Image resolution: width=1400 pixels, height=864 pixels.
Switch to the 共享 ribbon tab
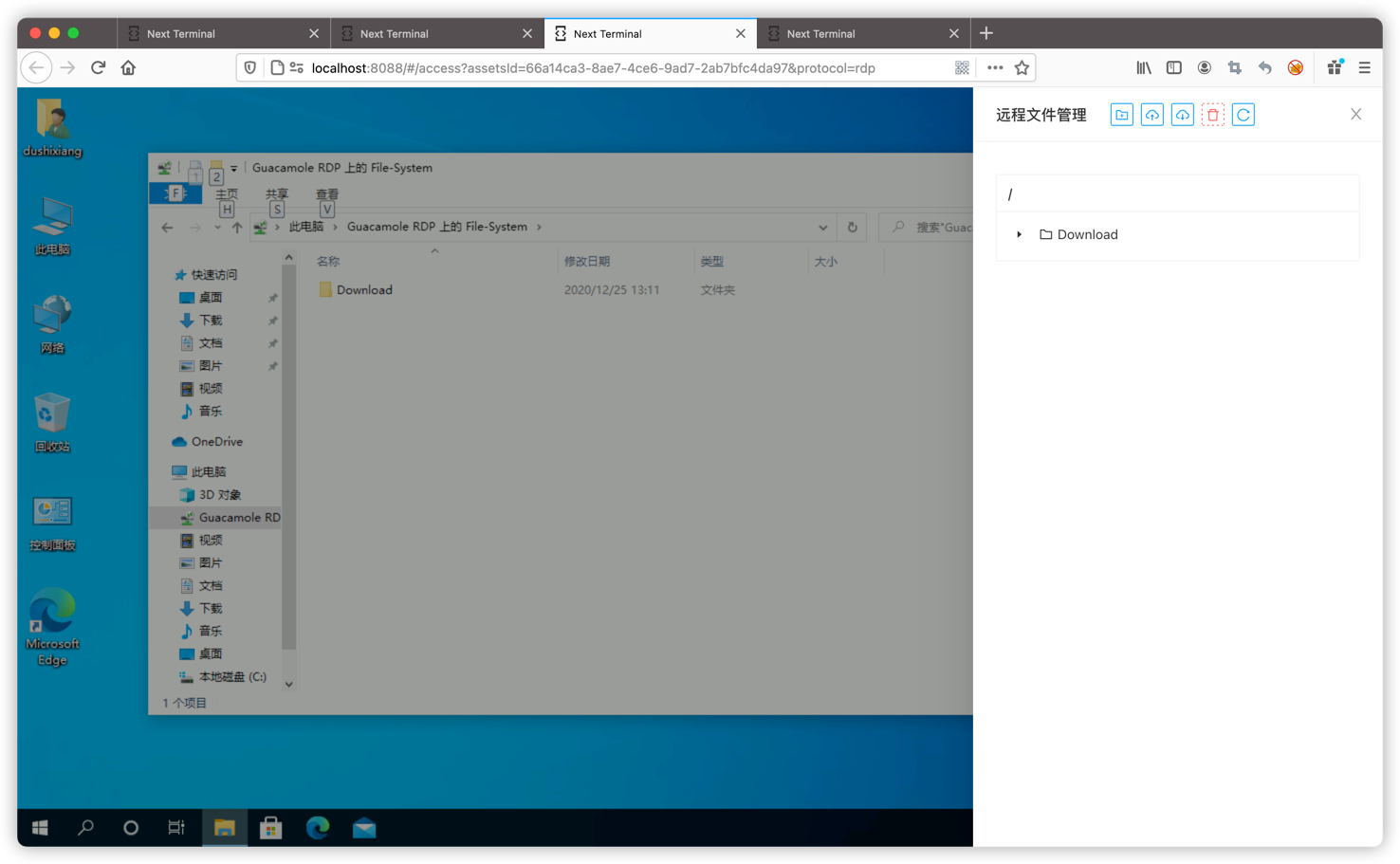(x=276, y=194)
